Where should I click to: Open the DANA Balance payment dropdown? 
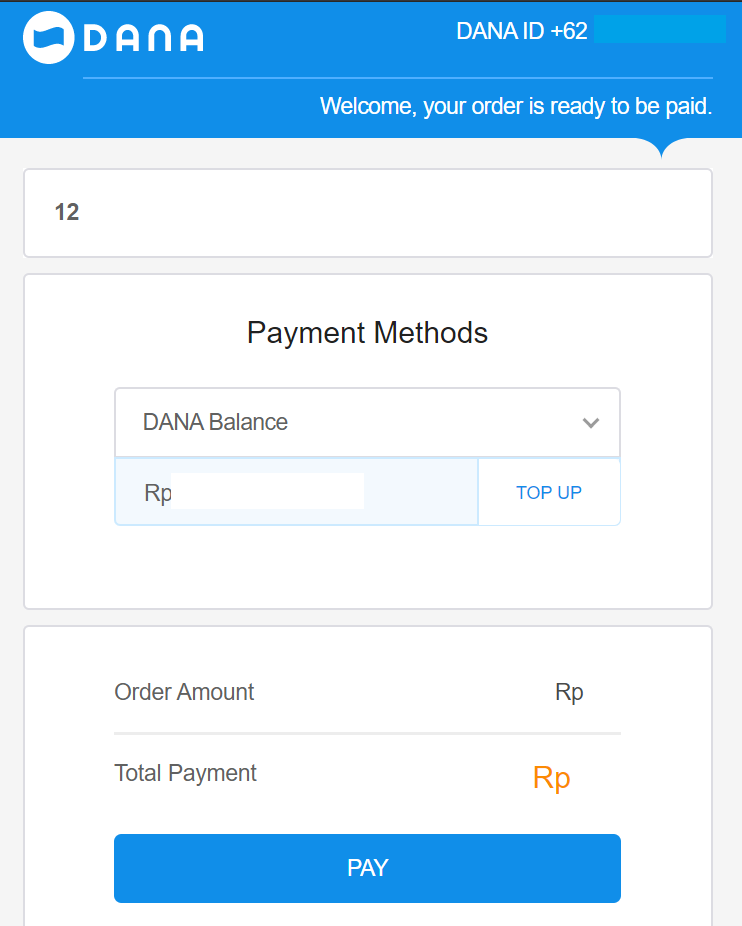click(367, 423)
